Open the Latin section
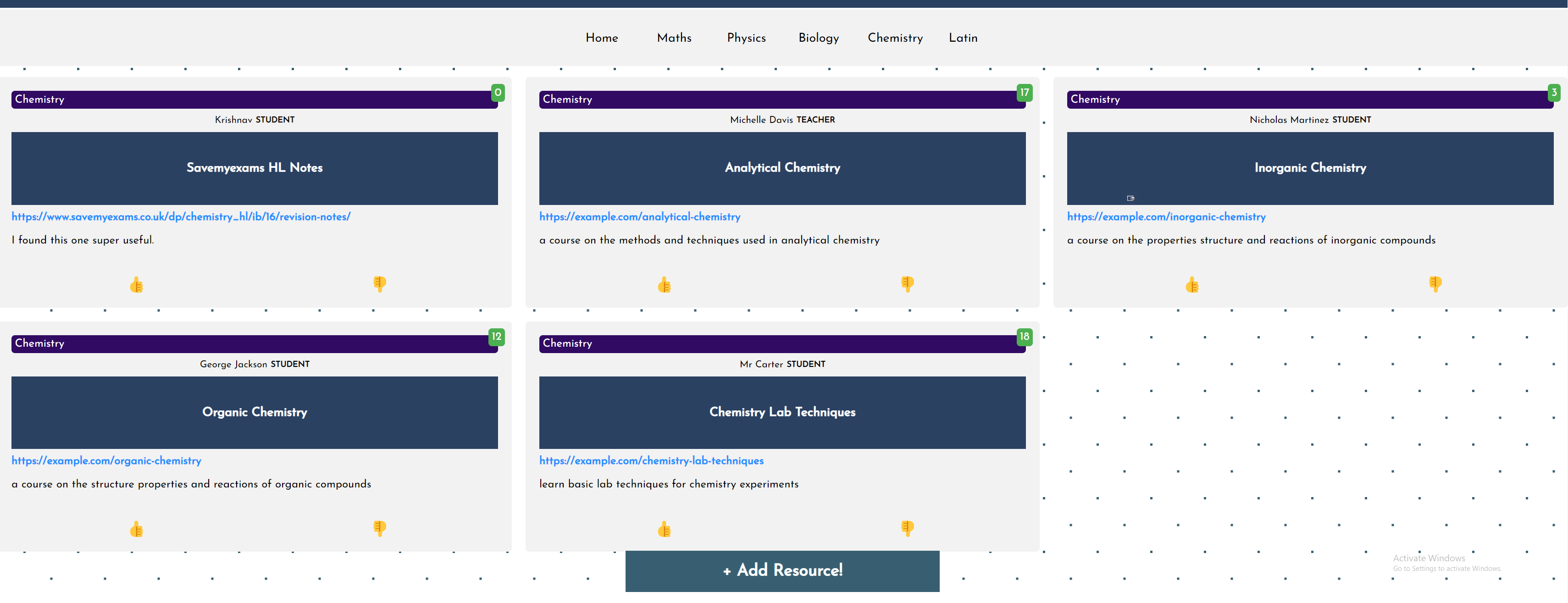Viewport: 1568px width, 603px height. [x=962, y=38]
